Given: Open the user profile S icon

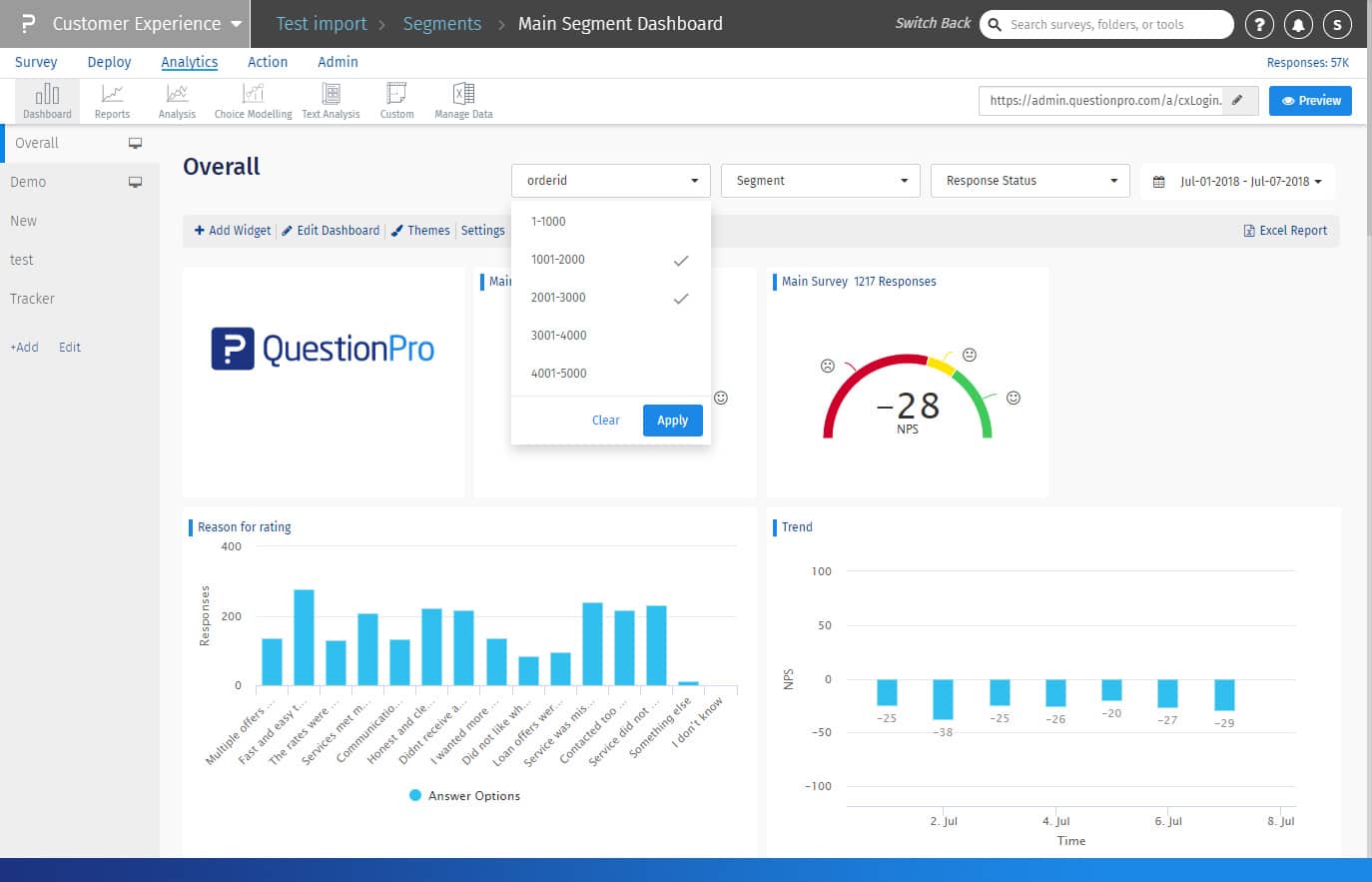Looking at the screenshot, I should 1337,24.
